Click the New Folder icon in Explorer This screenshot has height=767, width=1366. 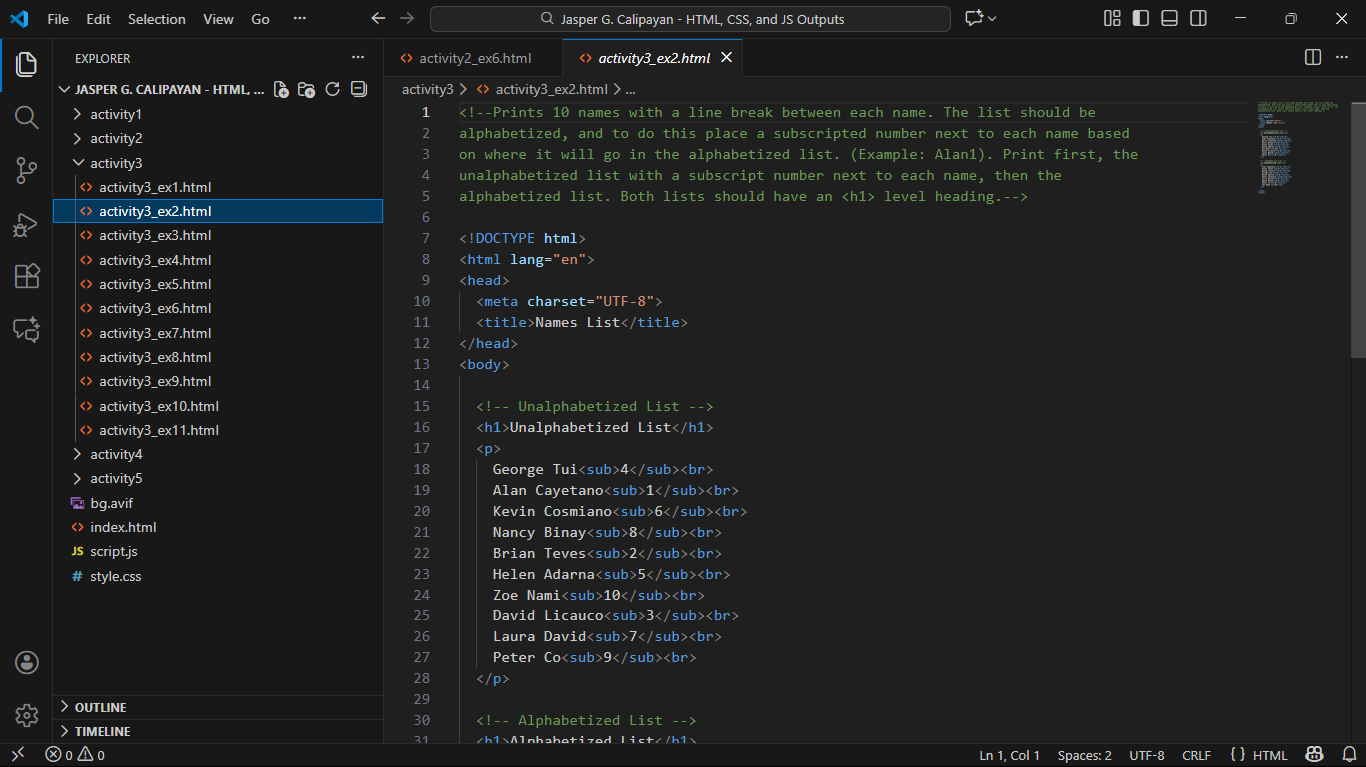point(307,89)
